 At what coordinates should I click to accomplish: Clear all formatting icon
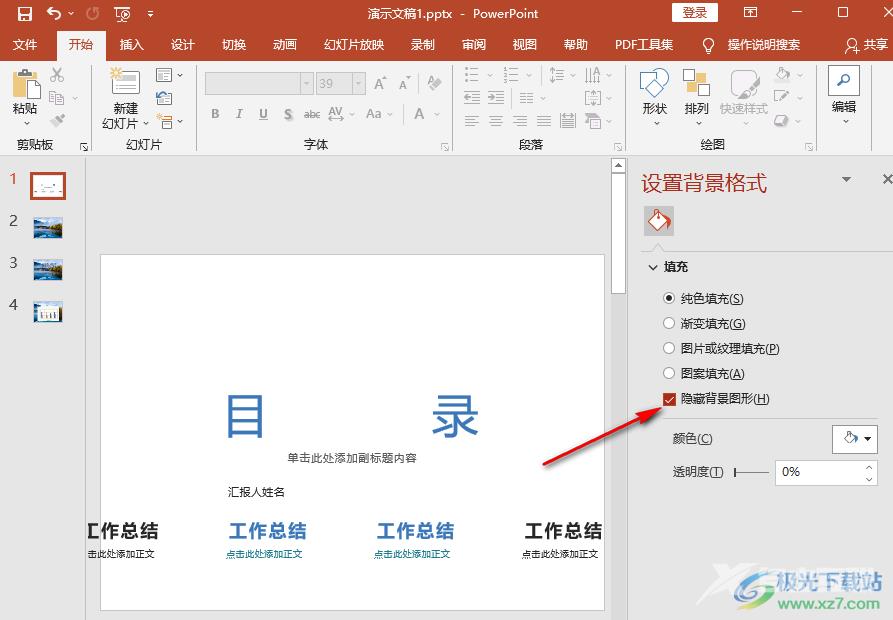pos(434,83)
